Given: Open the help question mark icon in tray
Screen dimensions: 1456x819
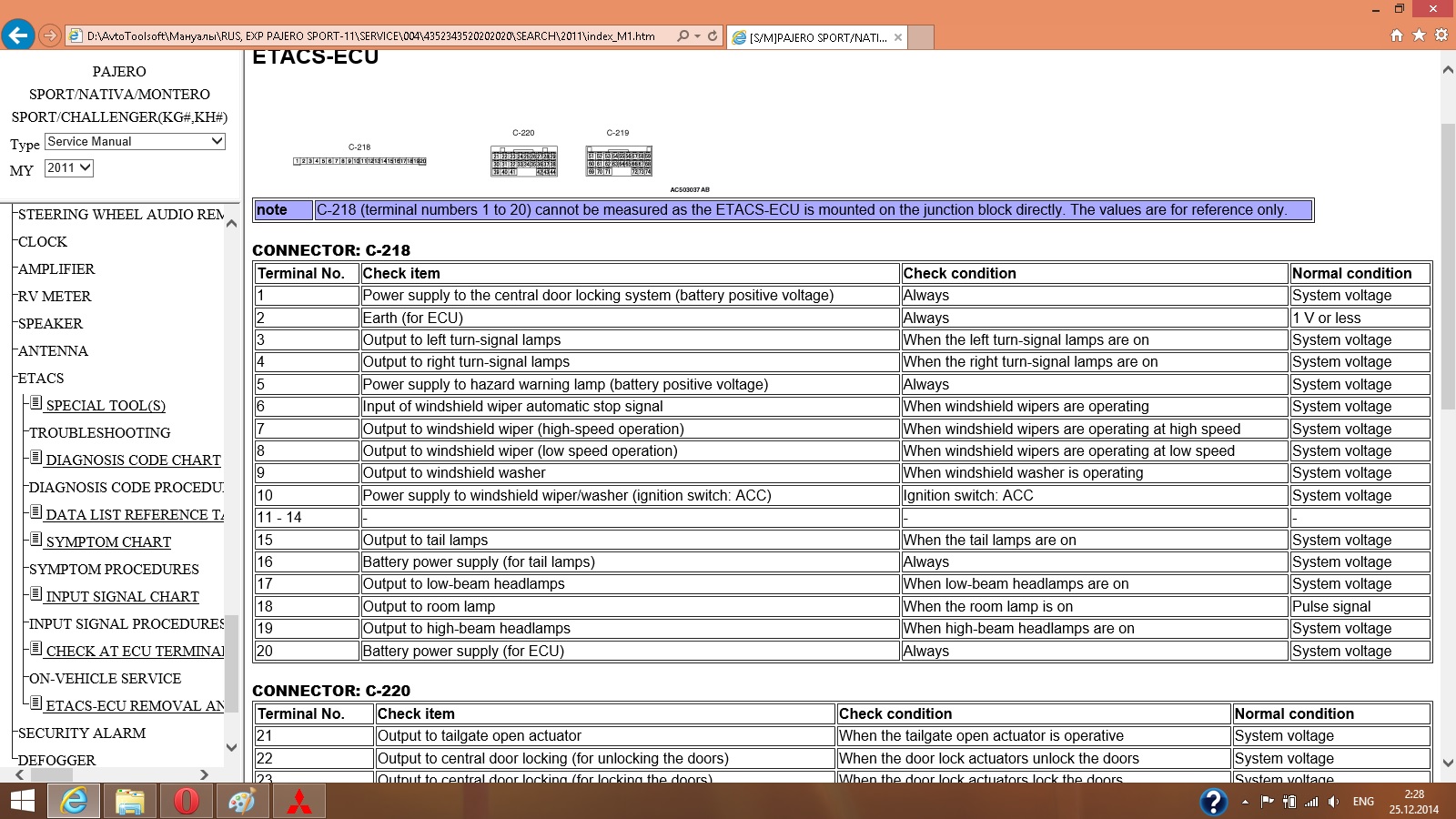Looking at the screenshot, I should point(1213,801).
